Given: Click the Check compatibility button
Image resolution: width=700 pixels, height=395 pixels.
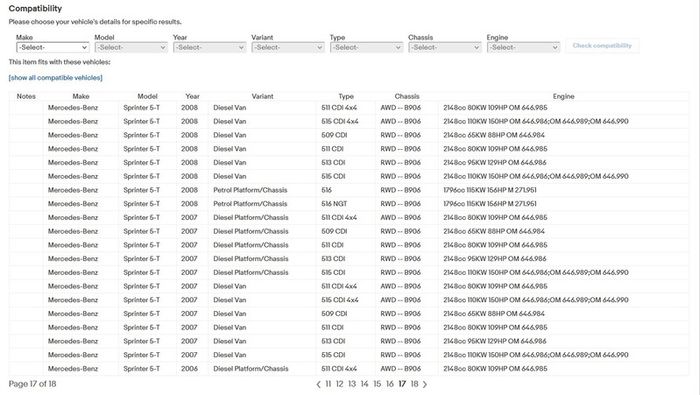Looking at the screenshot, I should (x=602, y=46).
